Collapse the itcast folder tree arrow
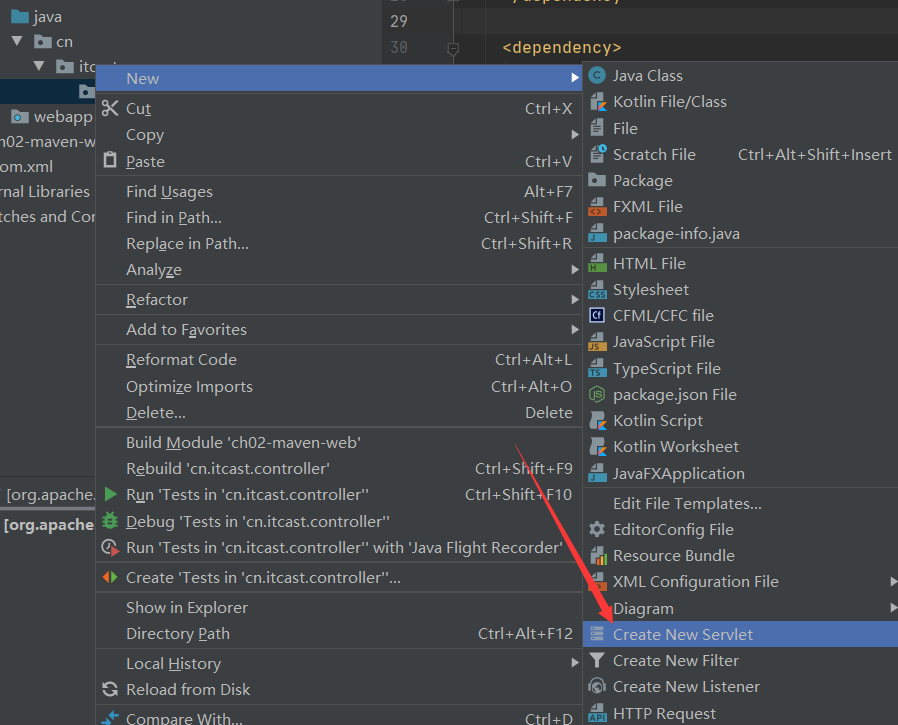 coord(39,66)
